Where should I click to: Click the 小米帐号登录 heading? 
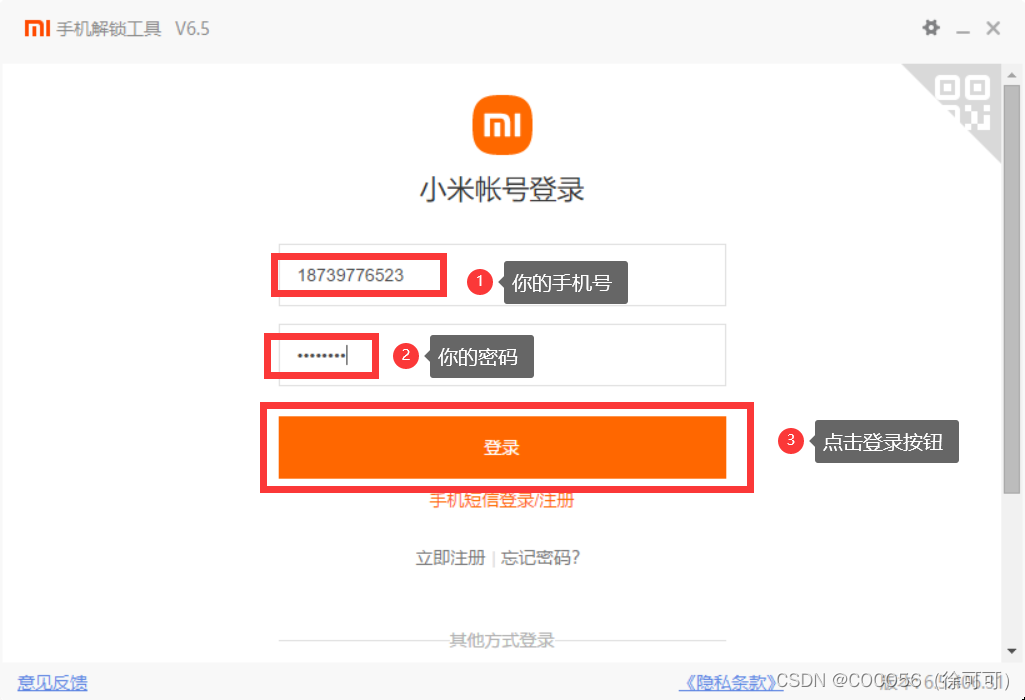tap(502, 190)
